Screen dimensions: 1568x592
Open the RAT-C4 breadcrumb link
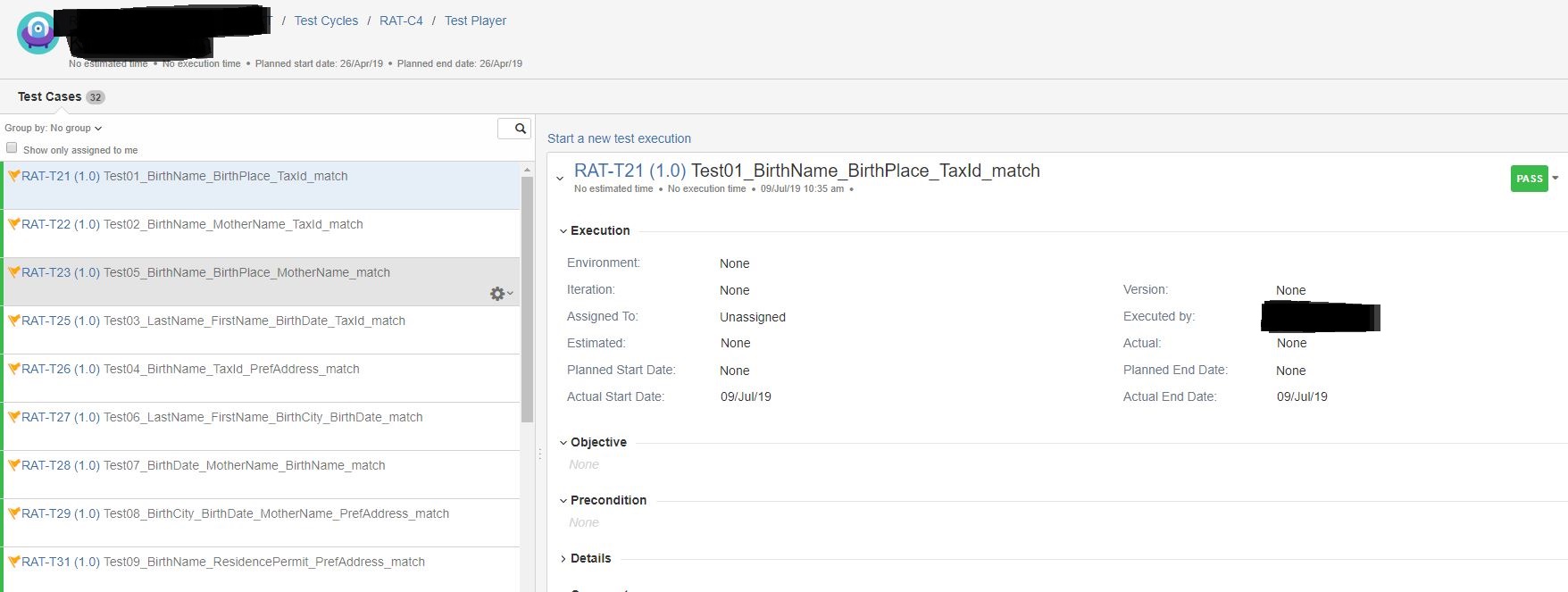[x=401, y=21]
